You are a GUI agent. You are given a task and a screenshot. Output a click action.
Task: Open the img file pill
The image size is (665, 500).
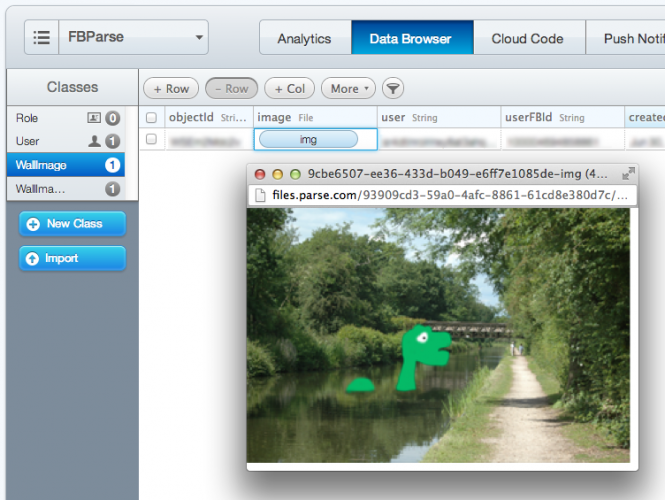tap(308, 140)
